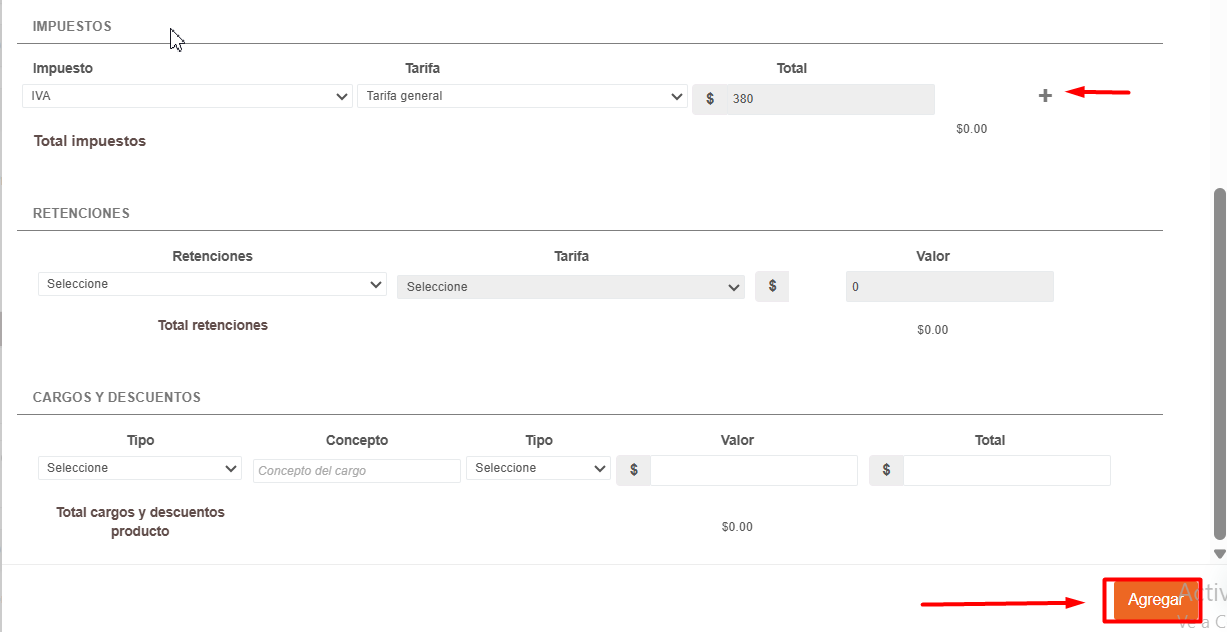
Task: Click the Cargos y Descuentos Total field
Action: [1007, 470]
